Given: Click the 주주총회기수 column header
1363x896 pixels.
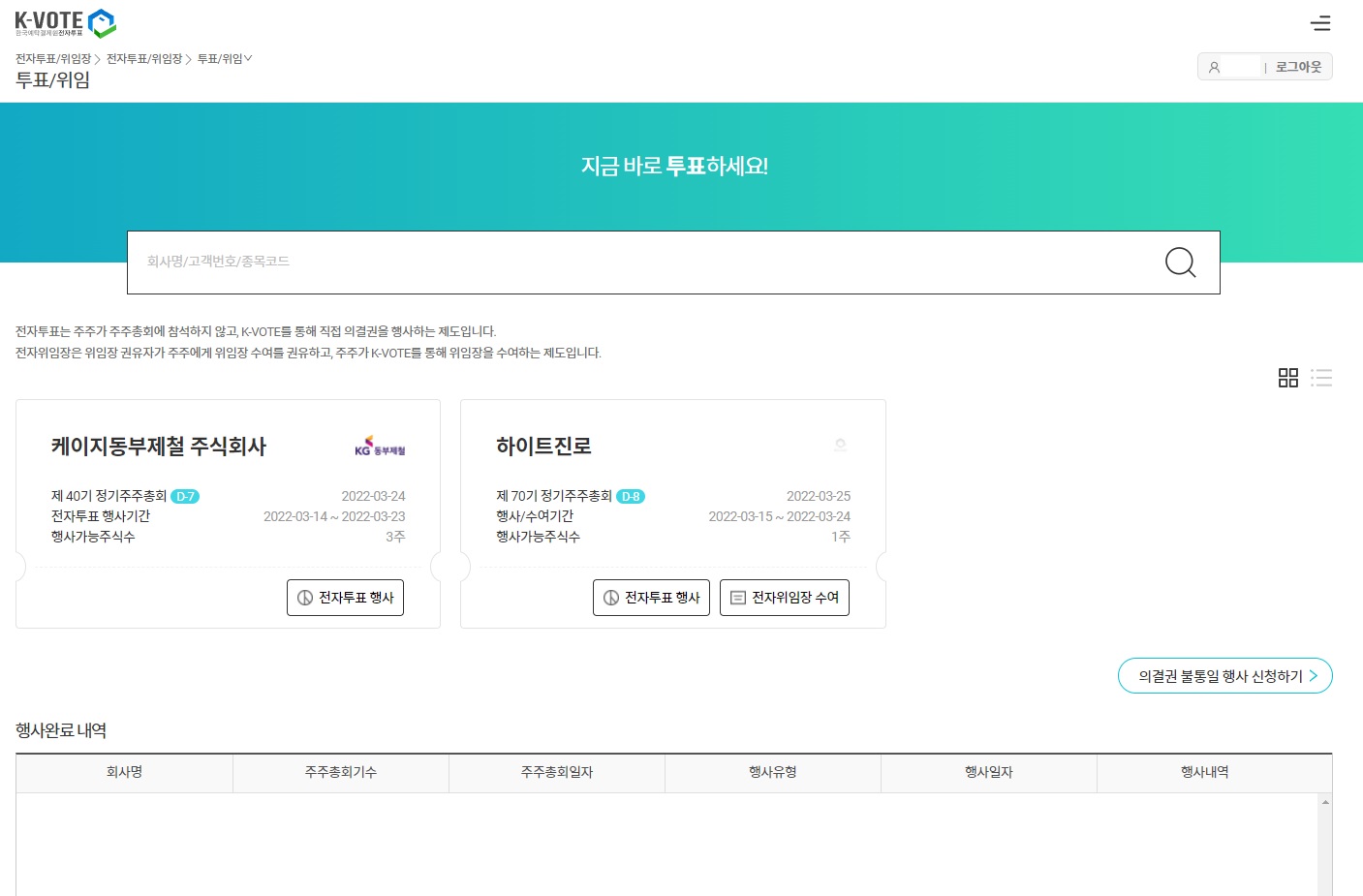Looking at the screenshot, I should 341,773.
